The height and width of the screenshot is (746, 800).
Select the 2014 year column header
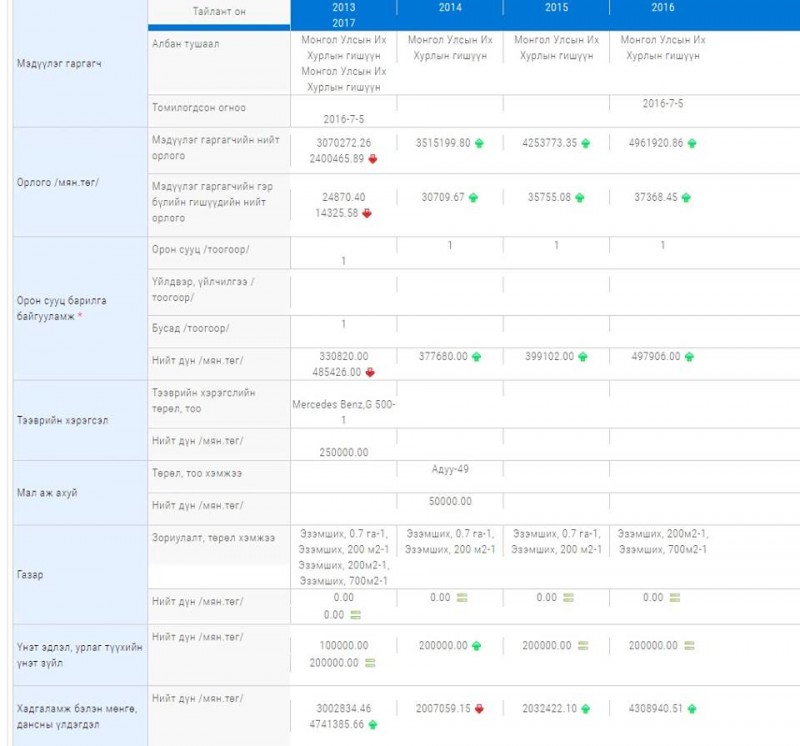point(450,8)
